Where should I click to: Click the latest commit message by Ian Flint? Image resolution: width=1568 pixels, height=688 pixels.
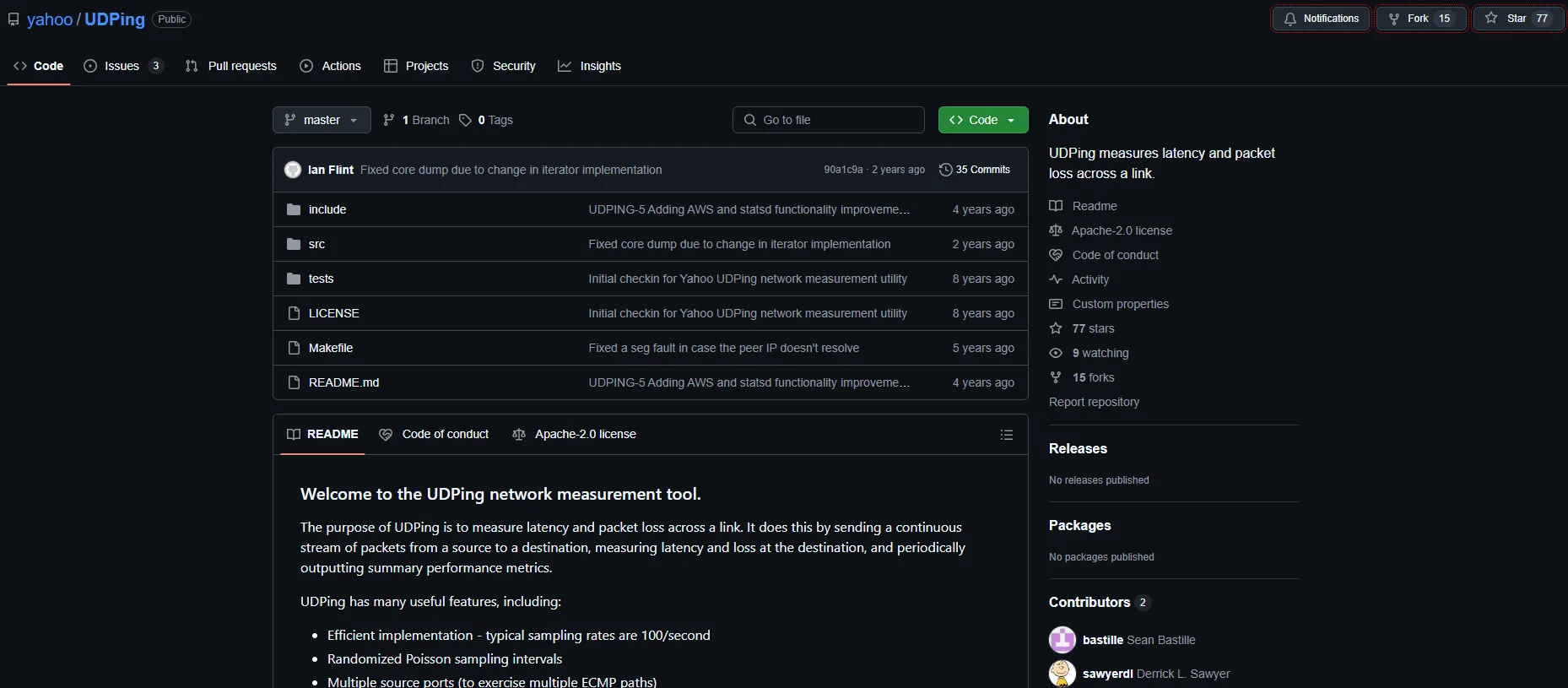511,170
